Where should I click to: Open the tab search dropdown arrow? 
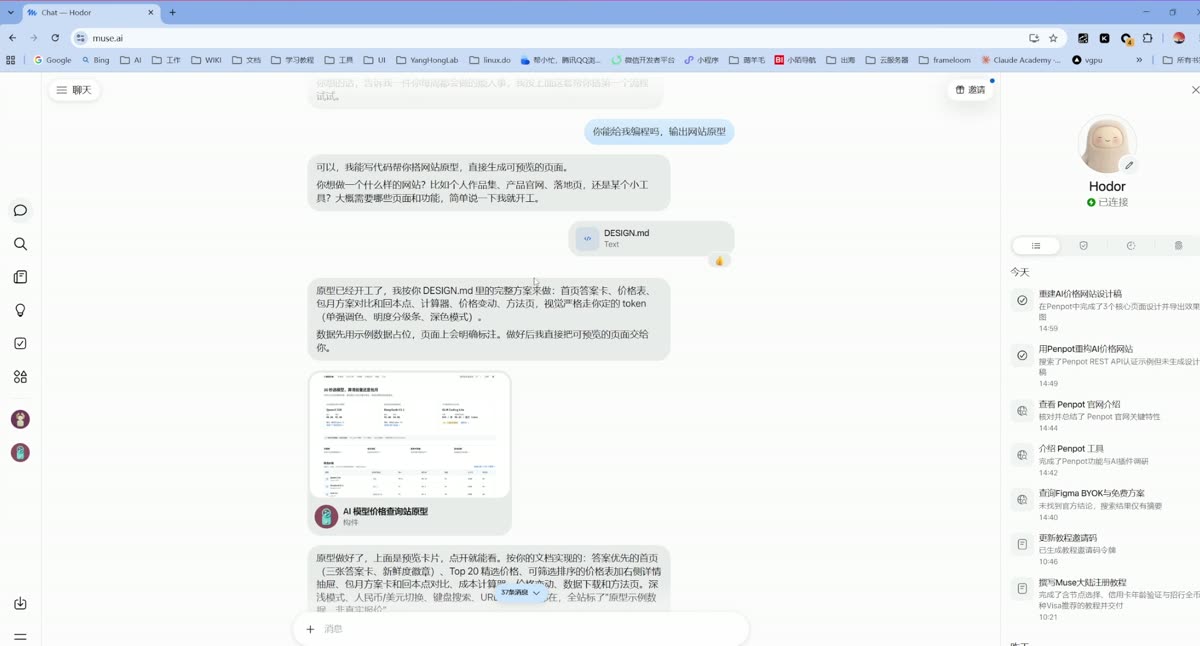pyautogui.click(x=9, y=13)
